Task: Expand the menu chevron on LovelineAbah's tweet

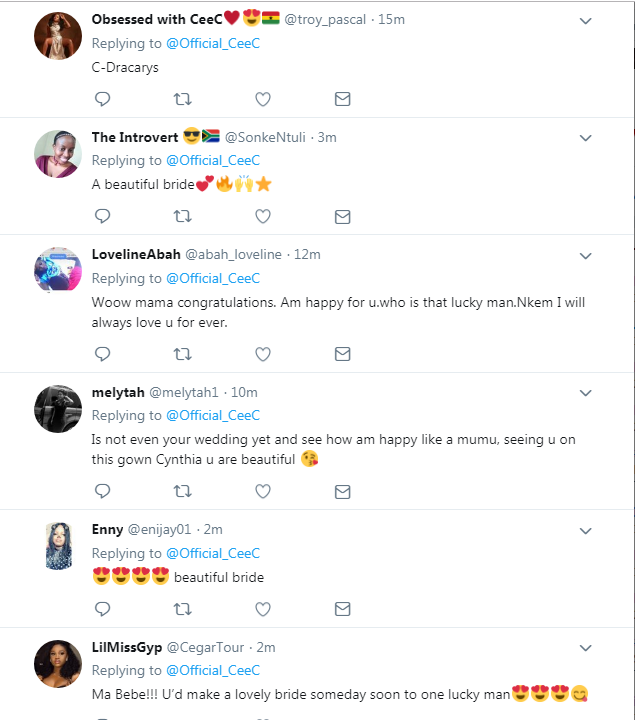Action: (x=586, y=255)
